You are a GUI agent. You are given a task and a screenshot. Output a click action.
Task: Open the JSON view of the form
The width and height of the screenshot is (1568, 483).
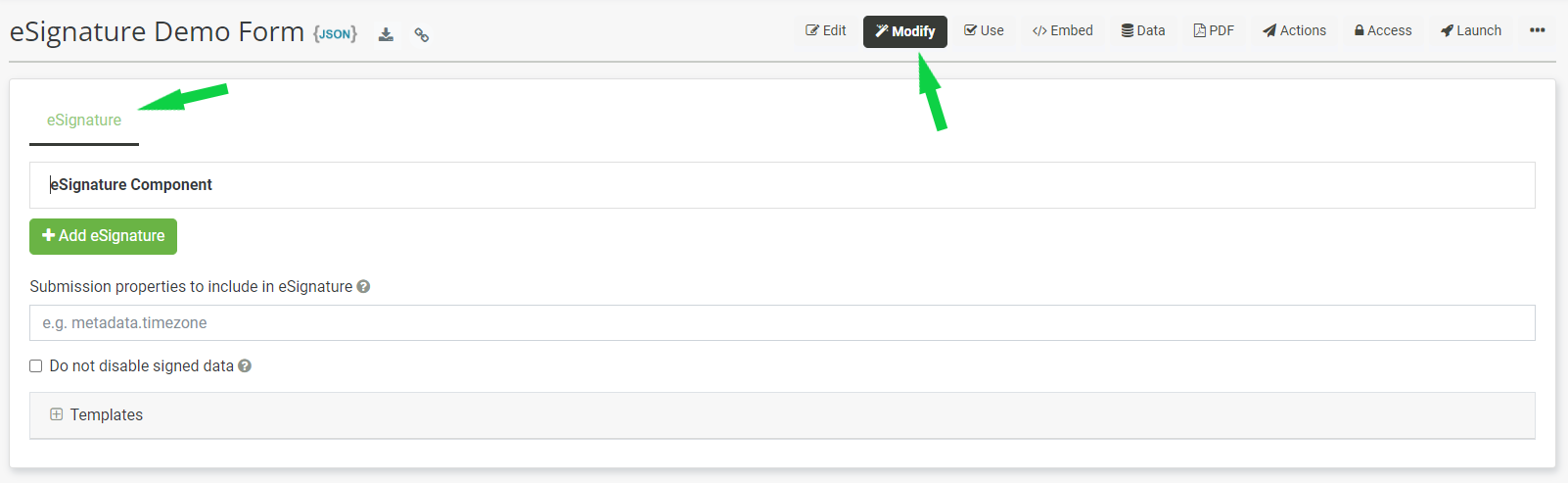tap(335, 34)
